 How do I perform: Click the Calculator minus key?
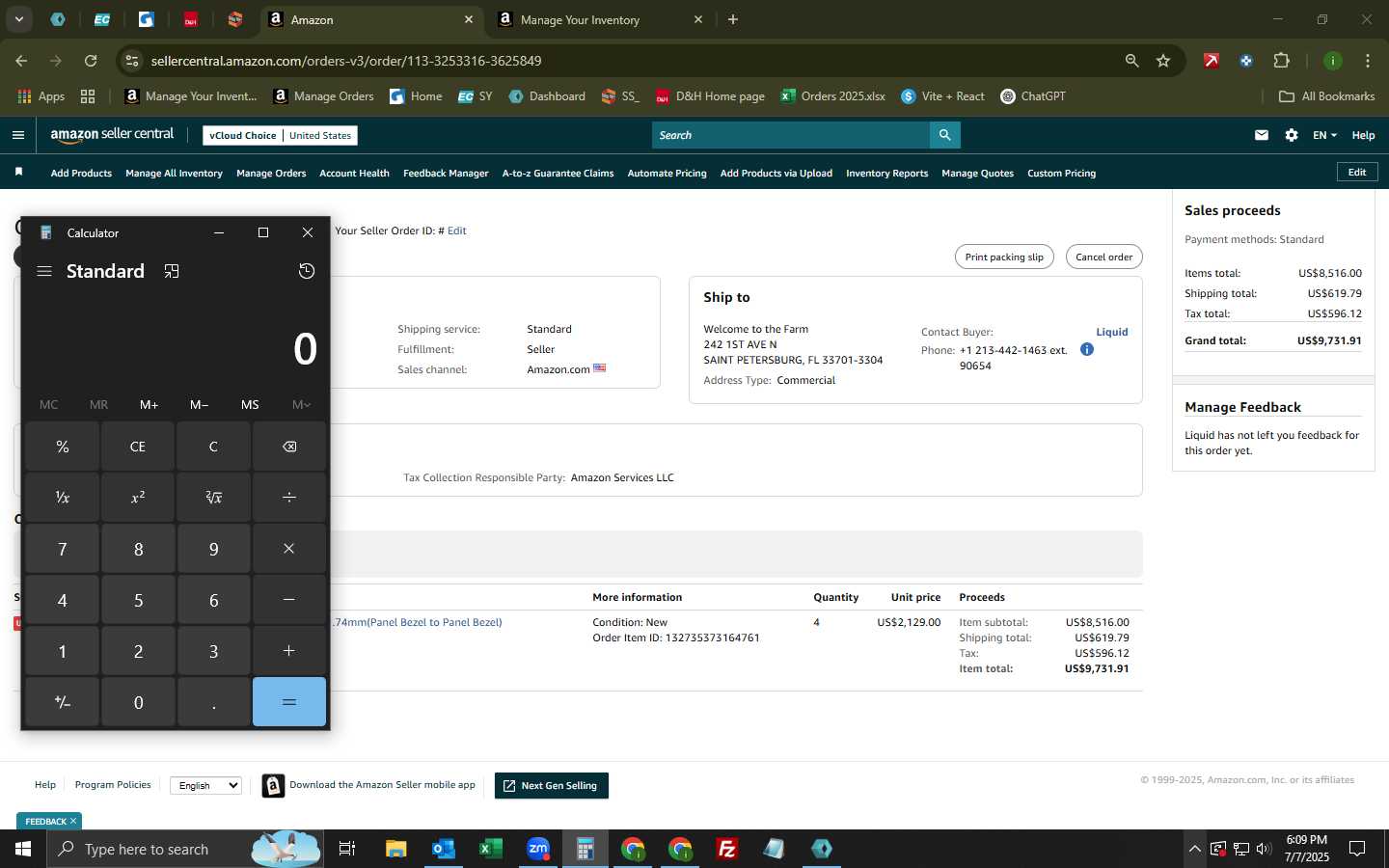[289, 600]
